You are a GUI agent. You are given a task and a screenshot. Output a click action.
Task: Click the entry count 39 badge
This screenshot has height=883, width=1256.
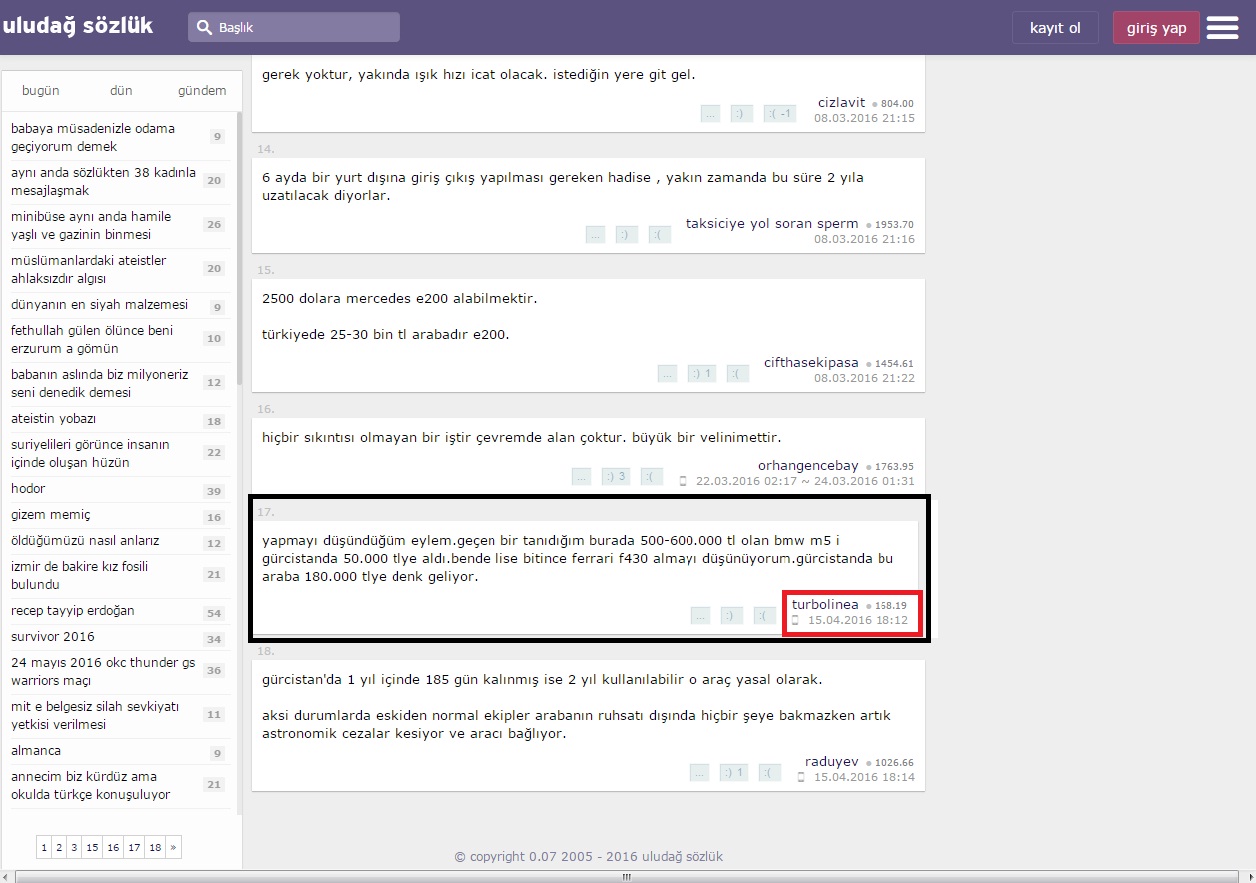(214, 491)
